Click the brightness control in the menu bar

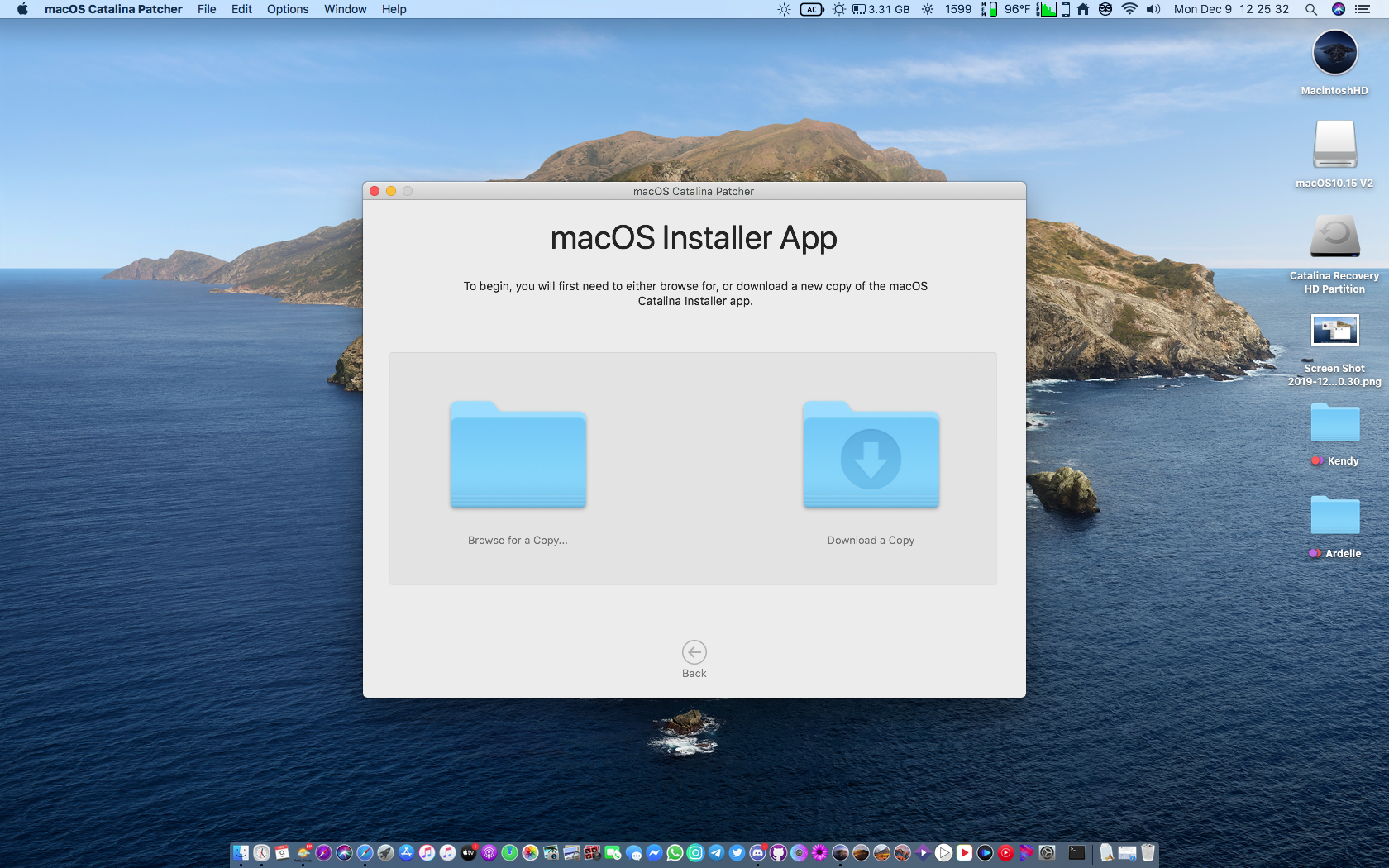784,10
